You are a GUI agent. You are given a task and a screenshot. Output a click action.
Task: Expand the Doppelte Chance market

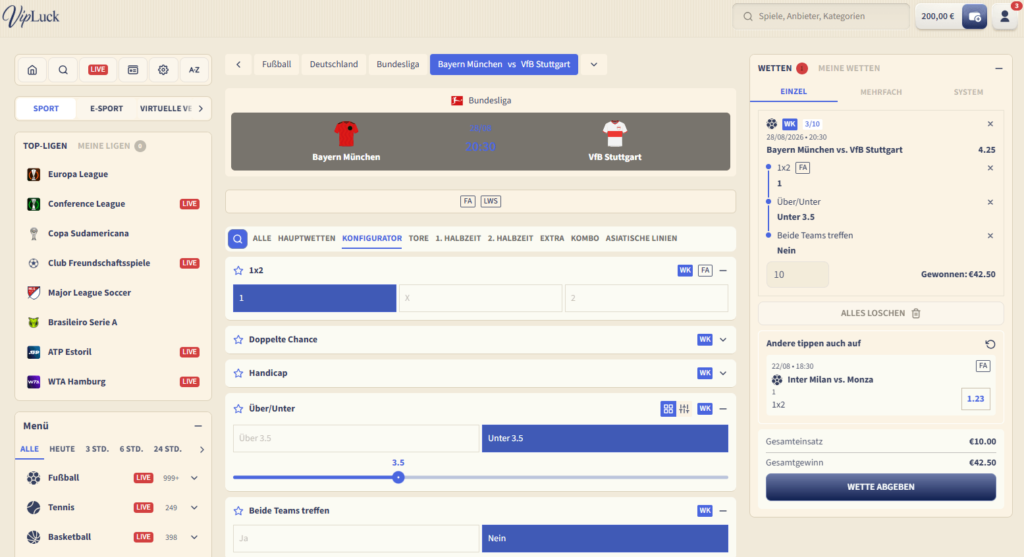click(x=723, y=340)
